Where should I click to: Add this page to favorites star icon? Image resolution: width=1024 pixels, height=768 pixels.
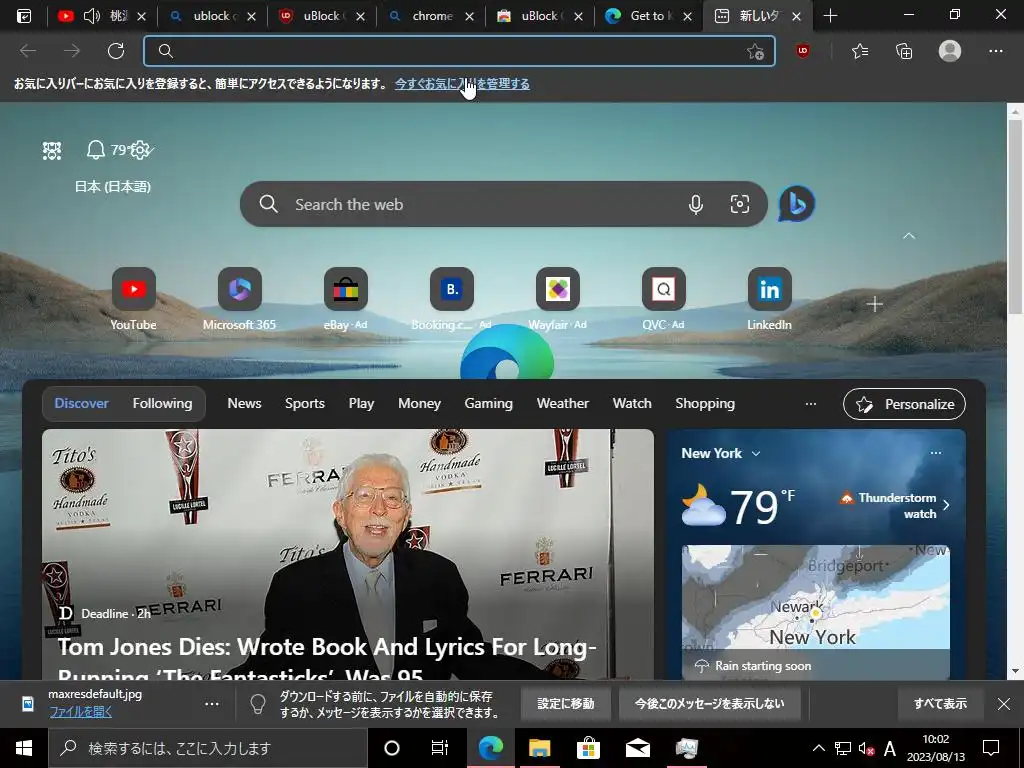[755, 51]
